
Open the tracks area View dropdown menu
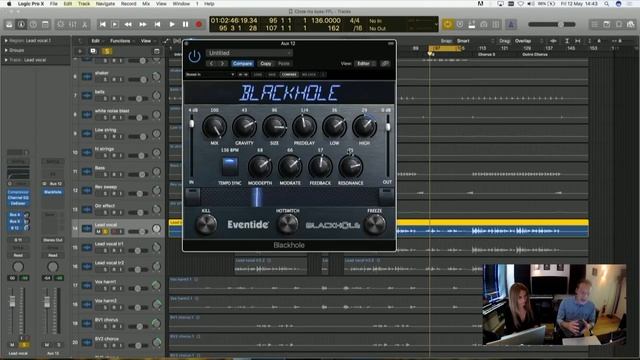(147, 41)
